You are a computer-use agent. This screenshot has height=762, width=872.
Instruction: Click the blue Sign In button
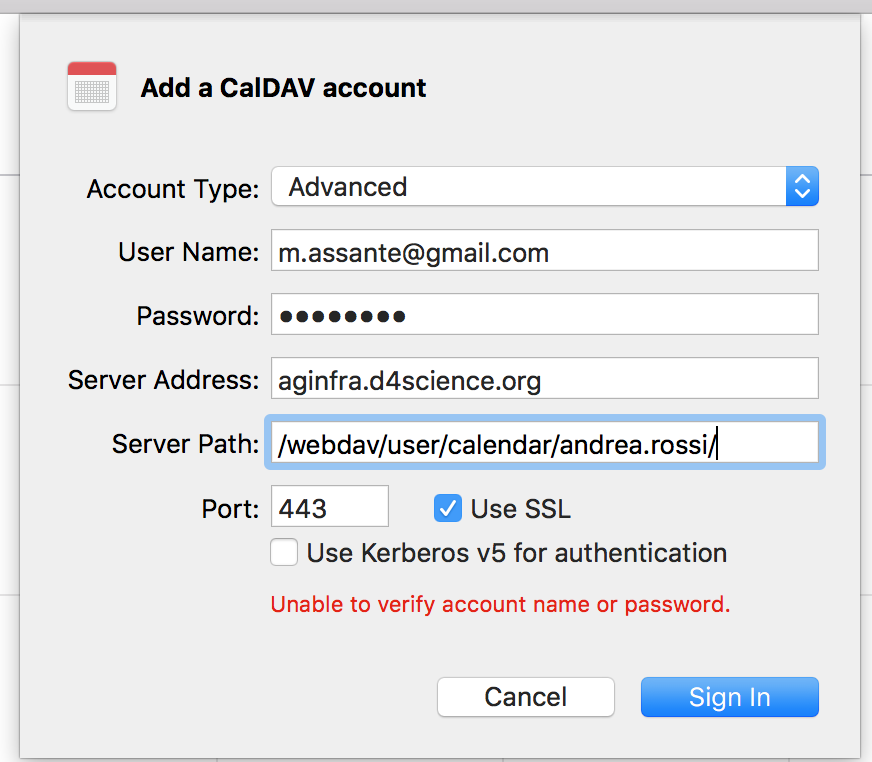pyautogui.click(x=730, y=697)
